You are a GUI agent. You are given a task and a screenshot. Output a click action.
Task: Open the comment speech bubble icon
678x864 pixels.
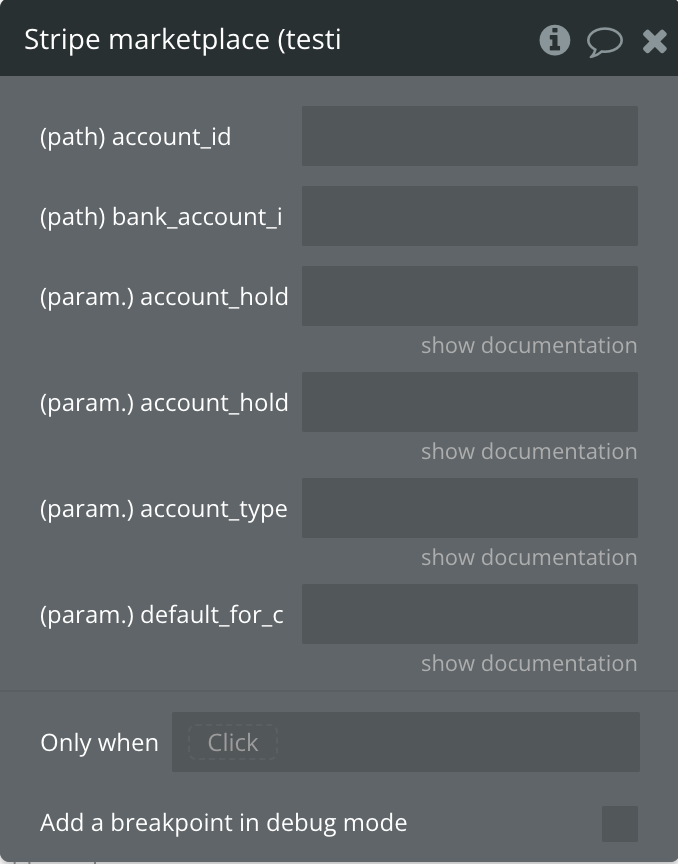click(x=605, y=42)
